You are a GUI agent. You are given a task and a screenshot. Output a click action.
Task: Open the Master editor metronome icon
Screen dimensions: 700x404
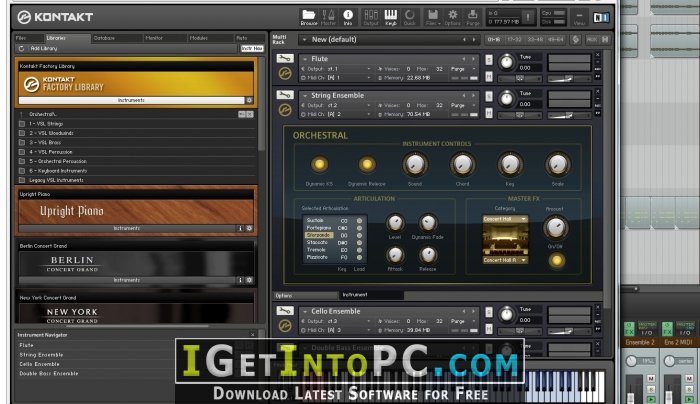coord(329,15)
